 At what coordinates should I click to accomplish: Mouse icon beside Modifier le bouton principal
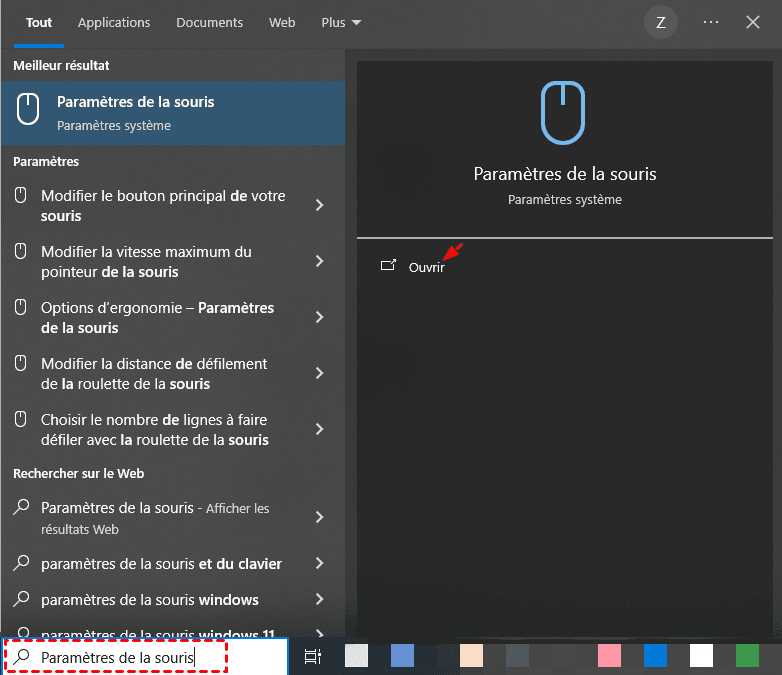(20, 195)
